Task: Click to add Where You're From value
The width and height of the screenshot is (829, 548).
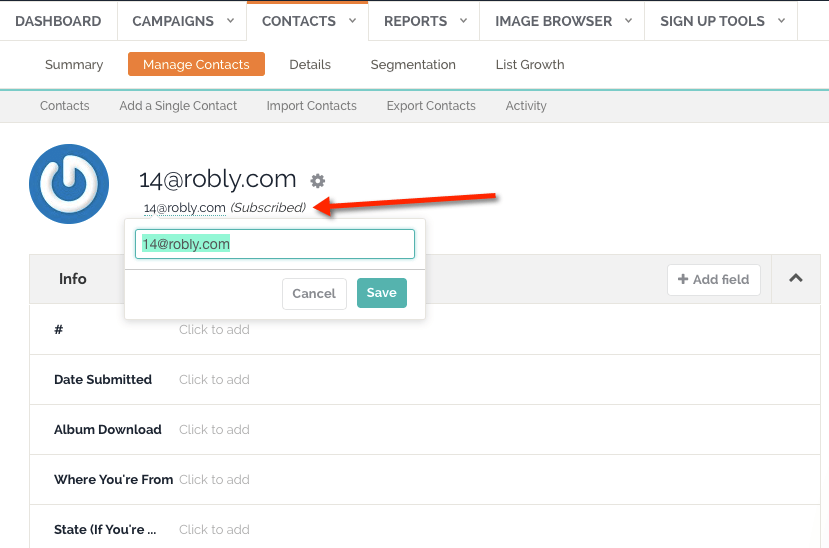Action: tap(214, 479)
